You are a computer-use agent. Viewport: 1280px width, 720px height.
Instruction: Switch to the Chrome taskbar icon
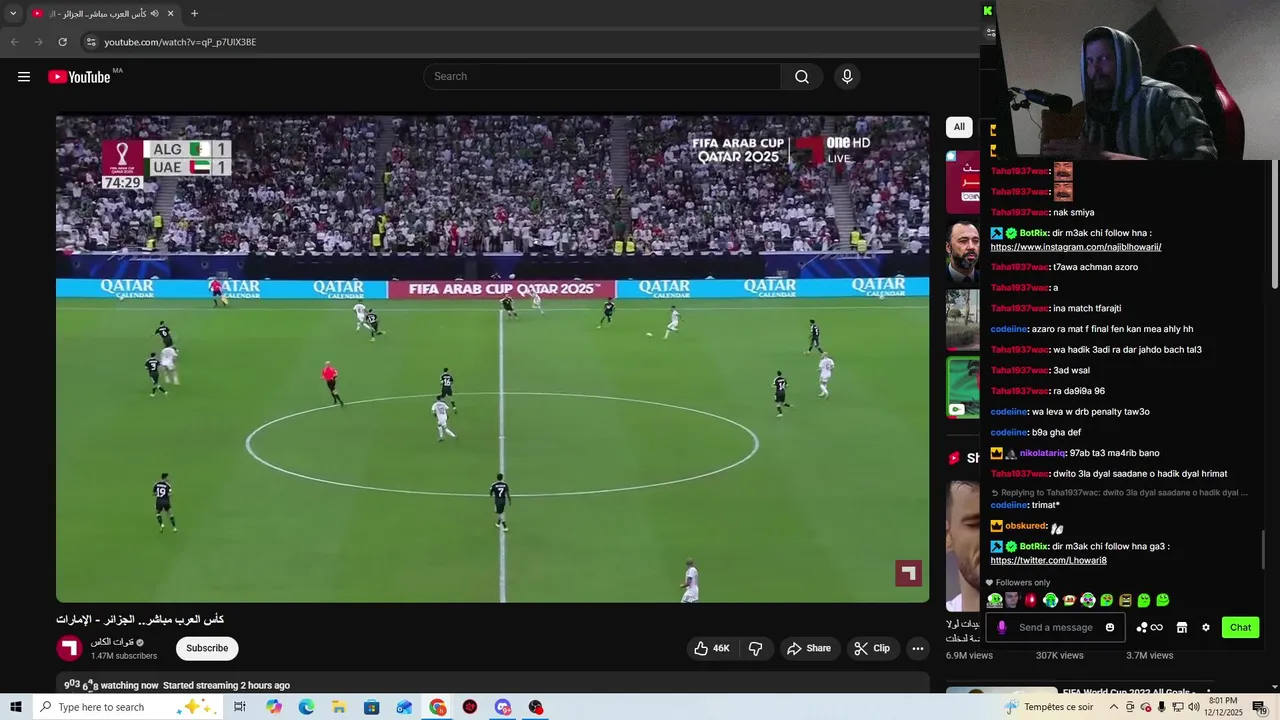(x=438, y=707)
